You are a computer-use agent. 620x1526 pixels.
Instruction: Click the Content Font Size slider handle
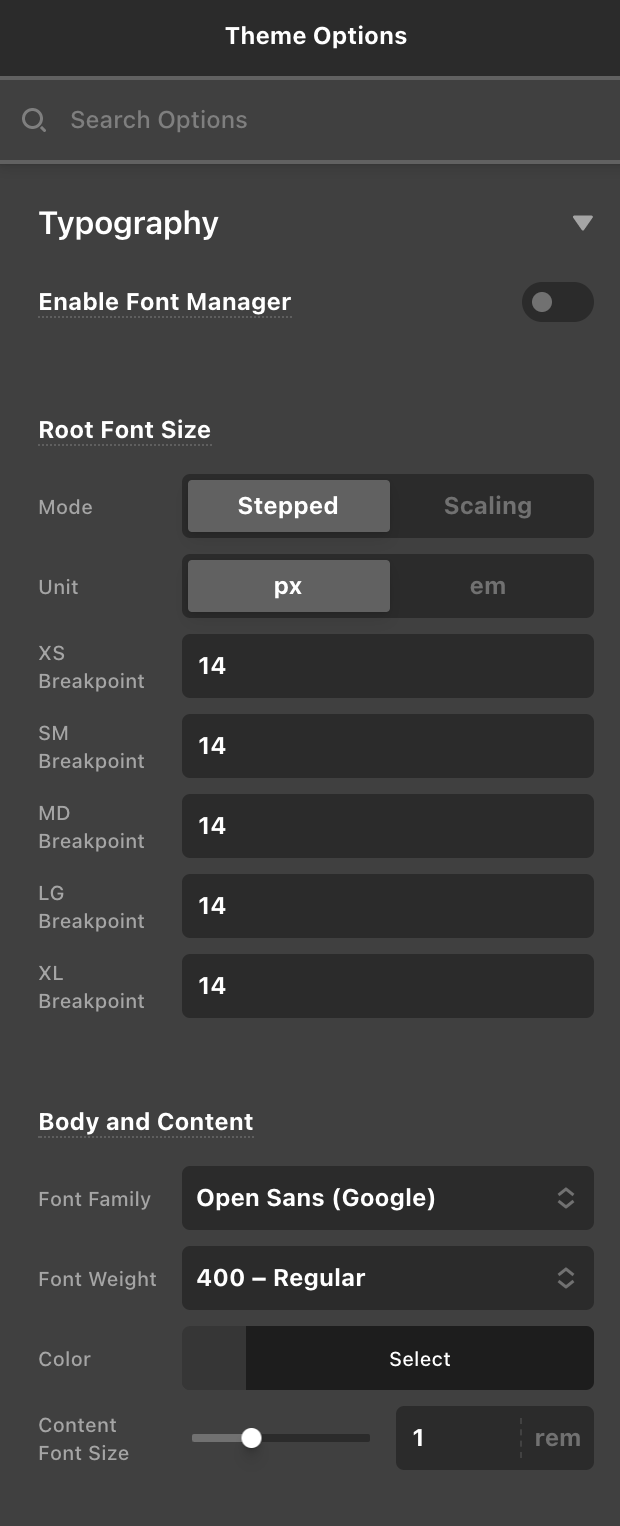click(x=252, y=1438)
